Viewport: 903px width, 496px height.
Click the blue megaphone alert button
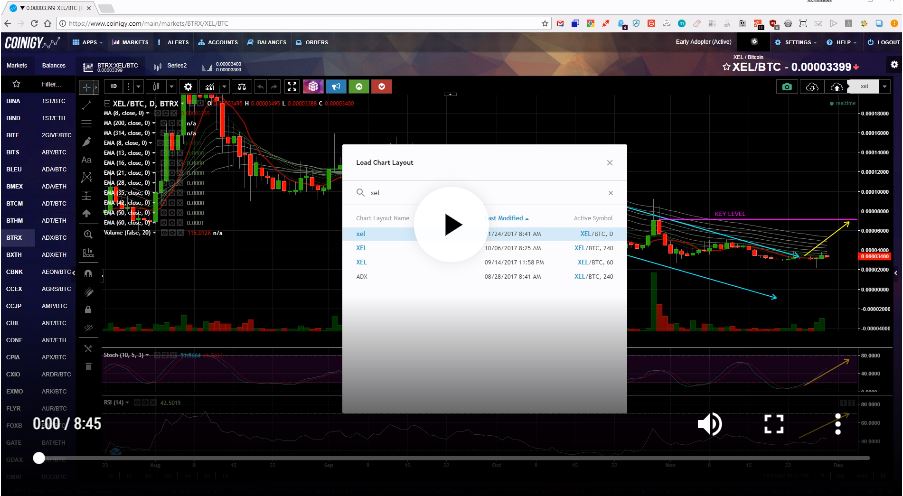tap(336, 86)
